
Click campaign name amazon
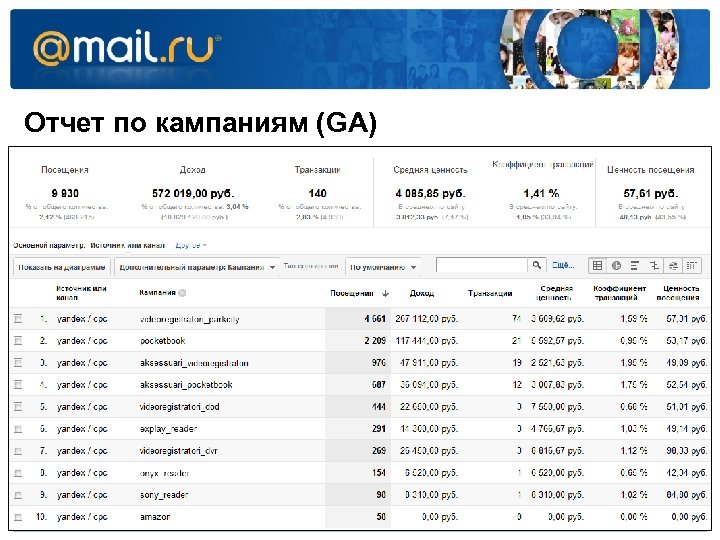(x=155, y=517)
